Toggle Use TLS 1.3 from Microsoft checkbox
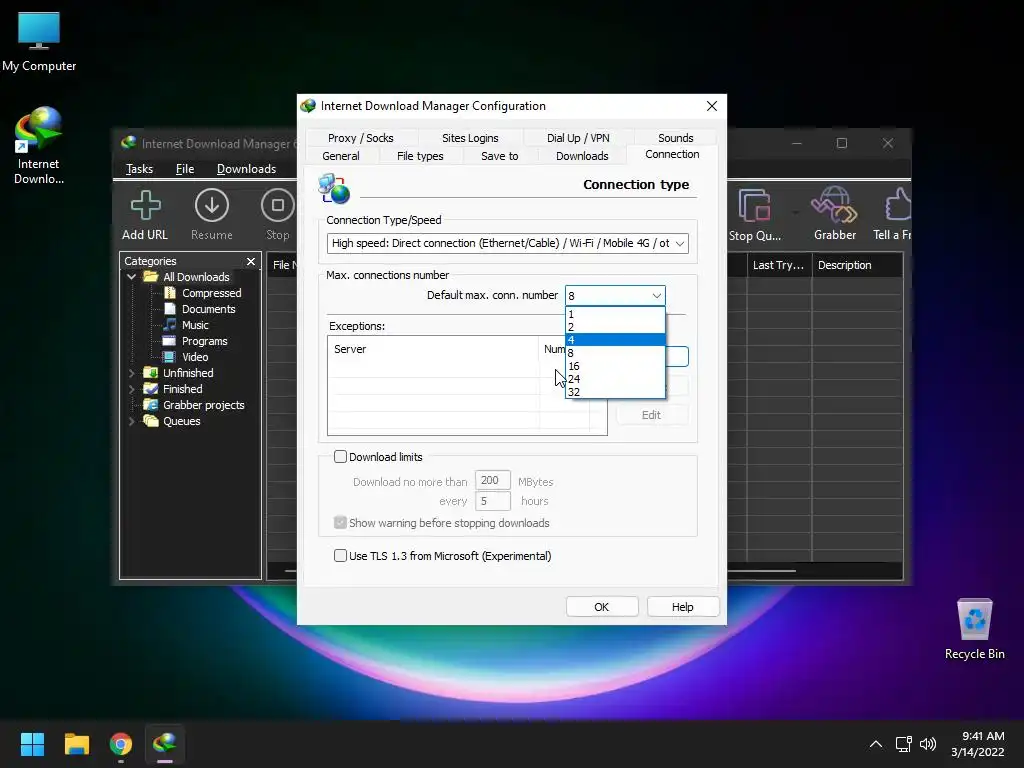 coord(340,556)
